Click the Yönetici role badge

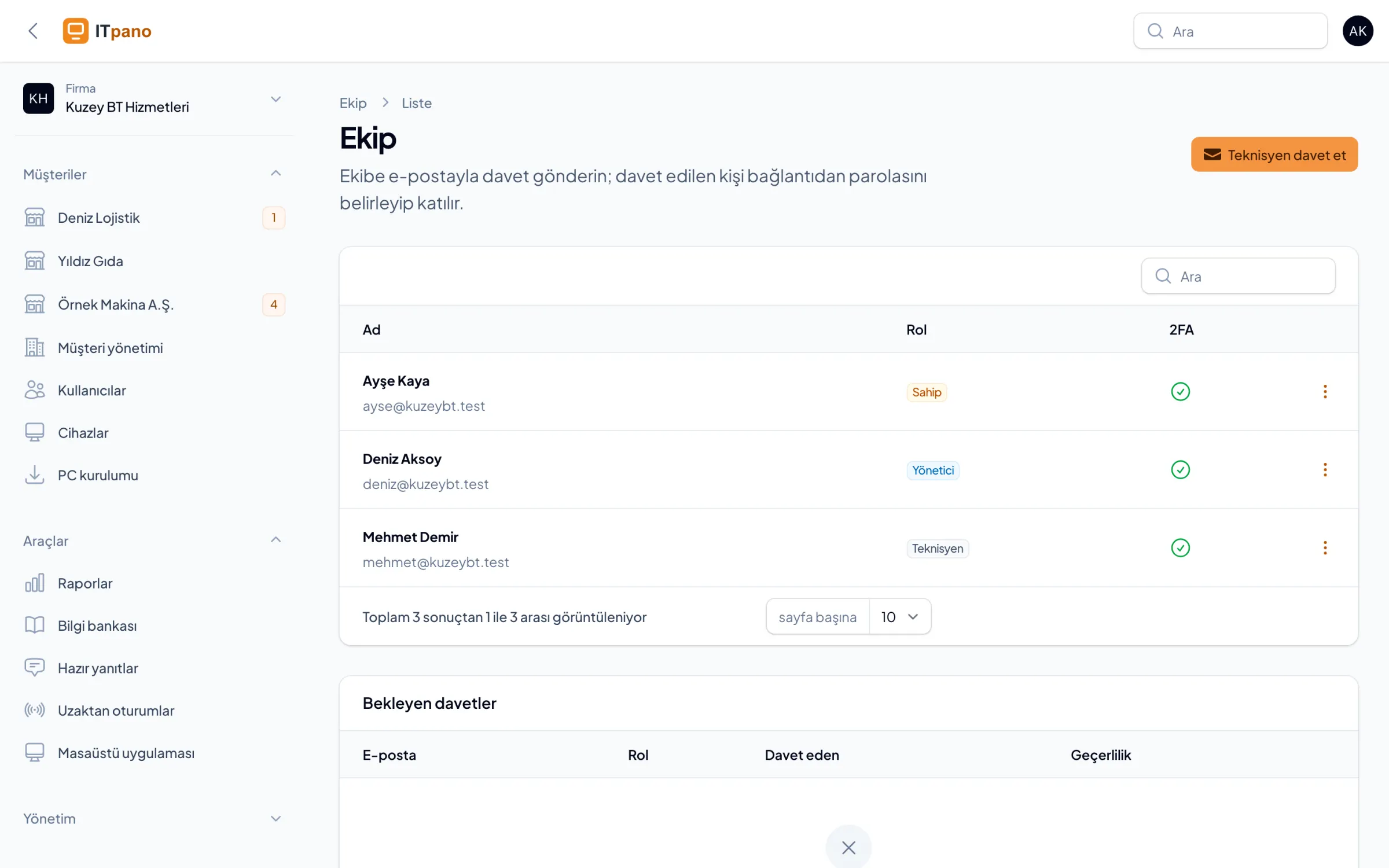click(x=933, y=470)
